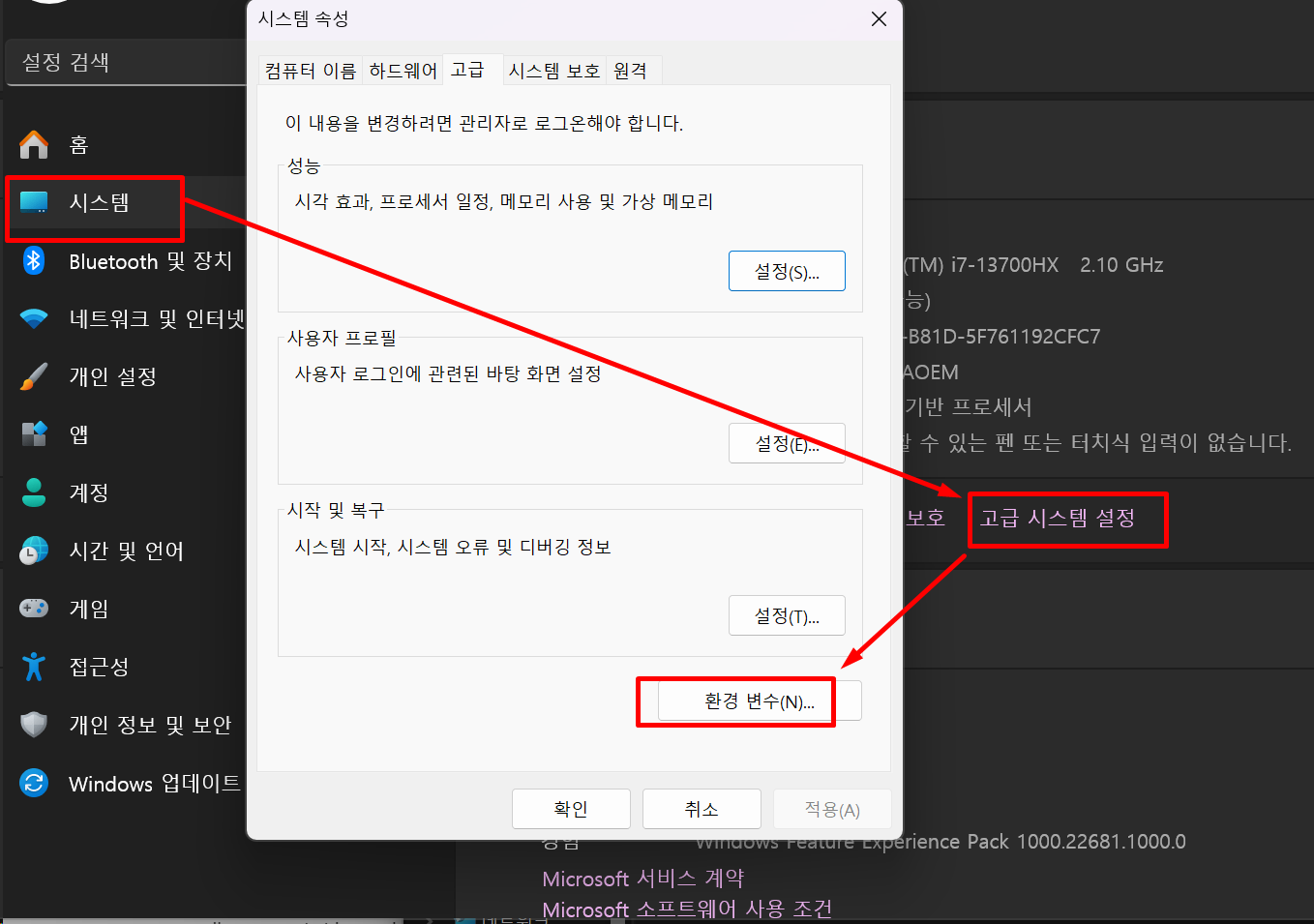
Task: Click the Accessibility (접근성) figure icon
Action: coord(34,667)
